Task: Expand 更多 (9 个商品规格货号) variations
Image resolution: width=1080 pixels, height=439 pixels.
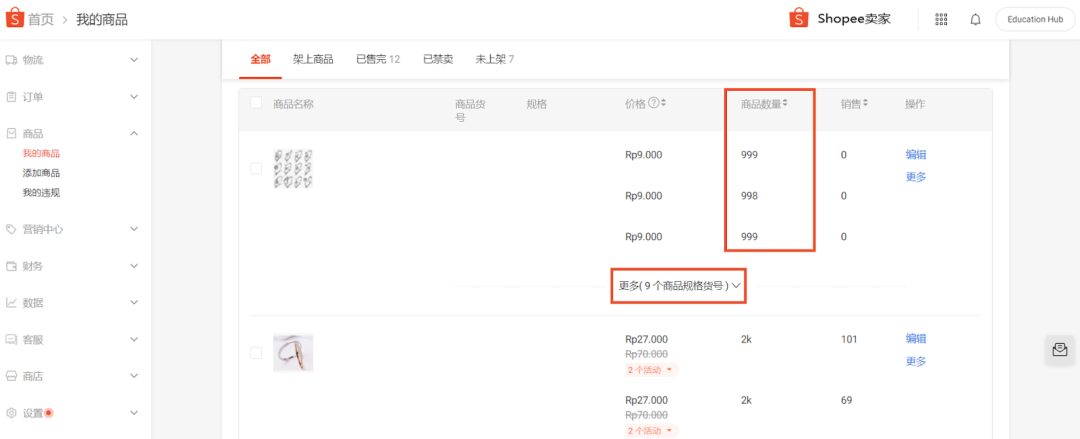Action: tap(679, 285)
